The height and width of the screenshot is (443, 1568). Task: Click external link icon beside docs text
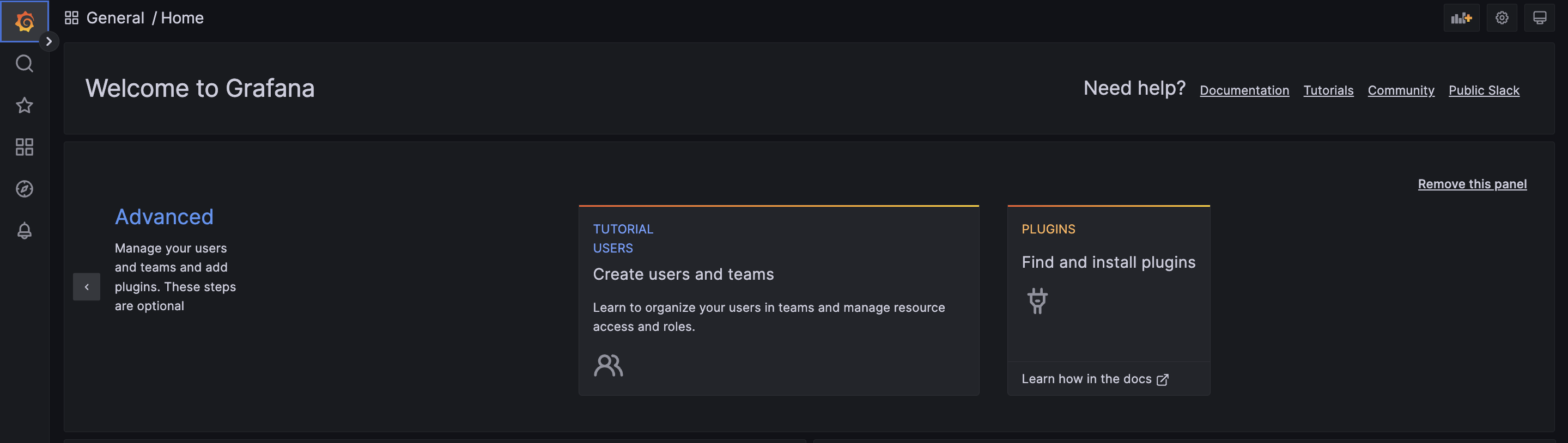pos(1162,379)
